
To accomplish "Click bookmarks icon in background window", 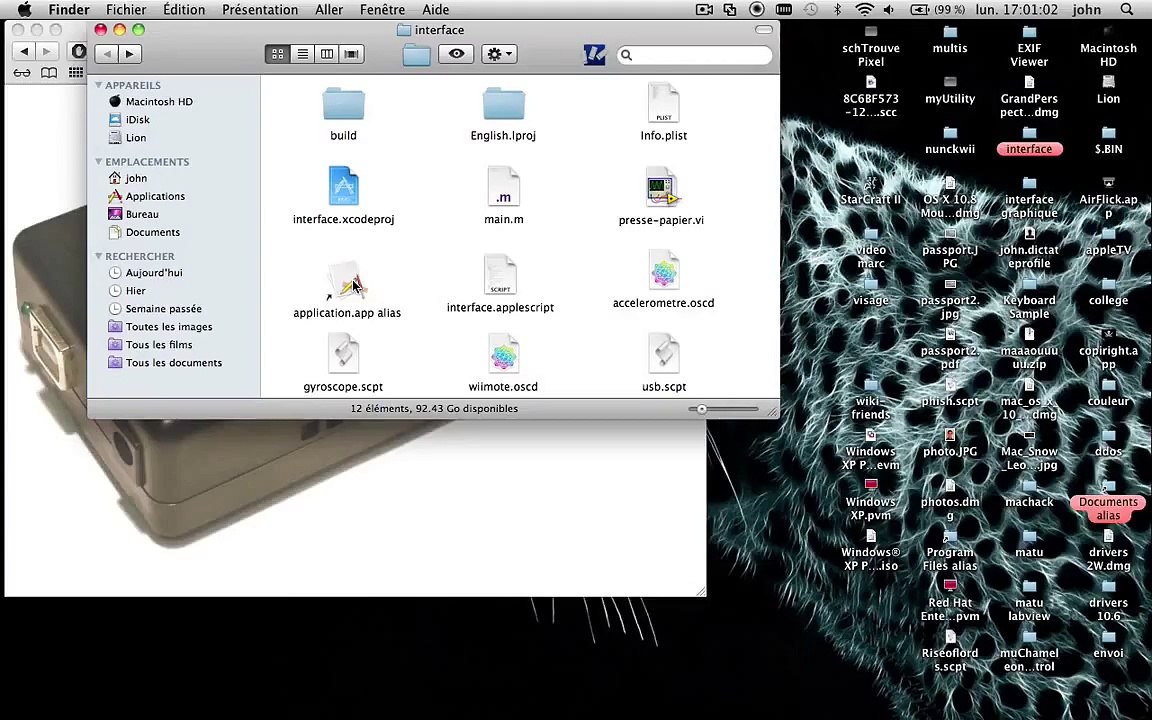I will [48, 73].
